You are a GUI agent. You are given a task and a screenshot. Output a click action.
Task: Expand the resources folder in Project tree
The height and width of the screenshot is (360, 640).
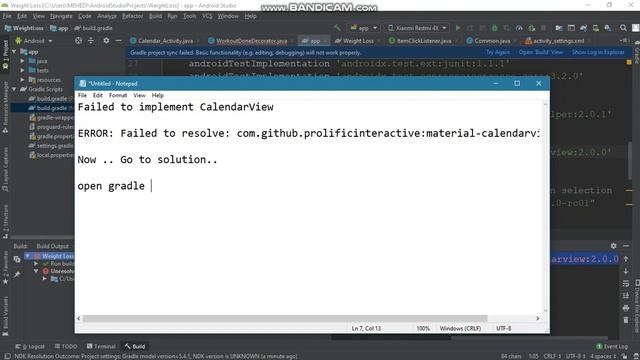[22, 80]
